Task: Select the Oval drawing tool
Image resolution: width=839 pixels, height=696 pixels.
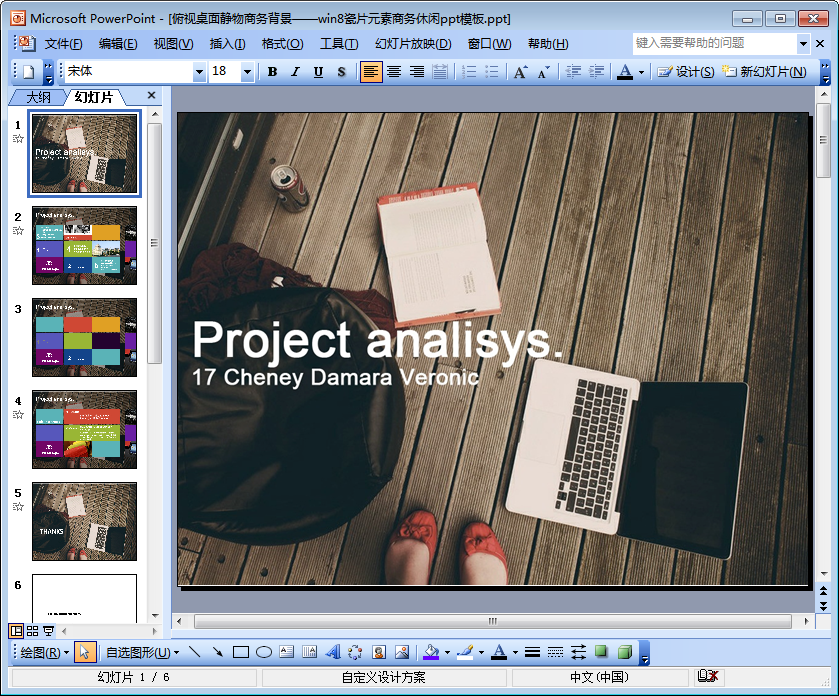Action: (264, 652)
